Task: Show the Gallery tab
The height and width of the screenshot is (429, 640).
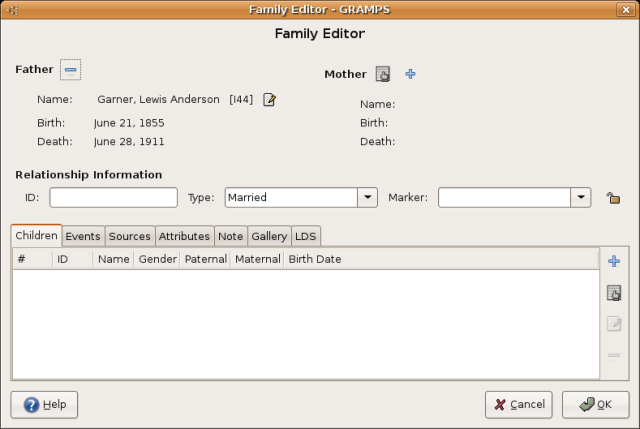Action: click(x=268, y=236)
